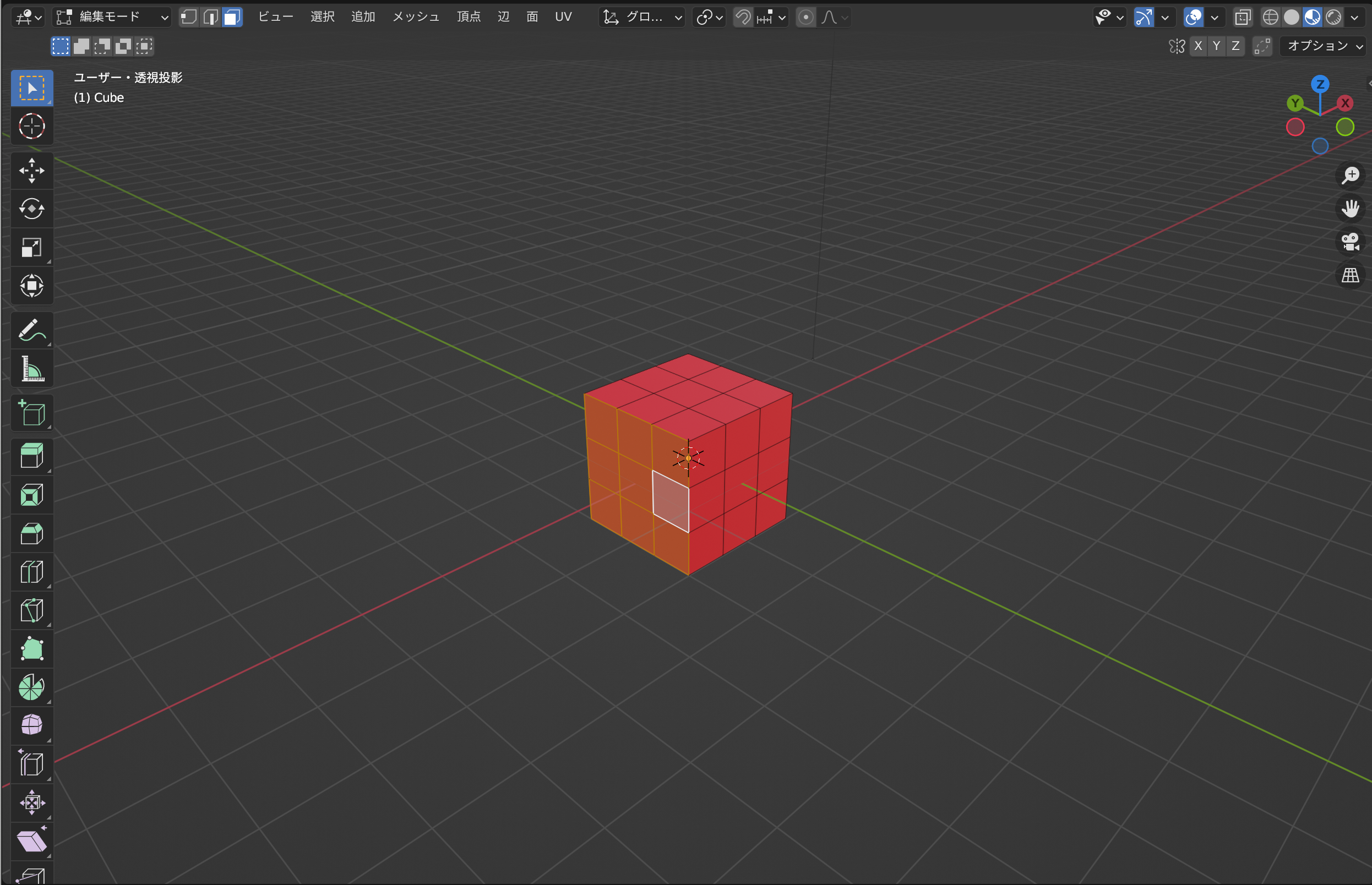Toggle proportional editing

tap(806, 17)
